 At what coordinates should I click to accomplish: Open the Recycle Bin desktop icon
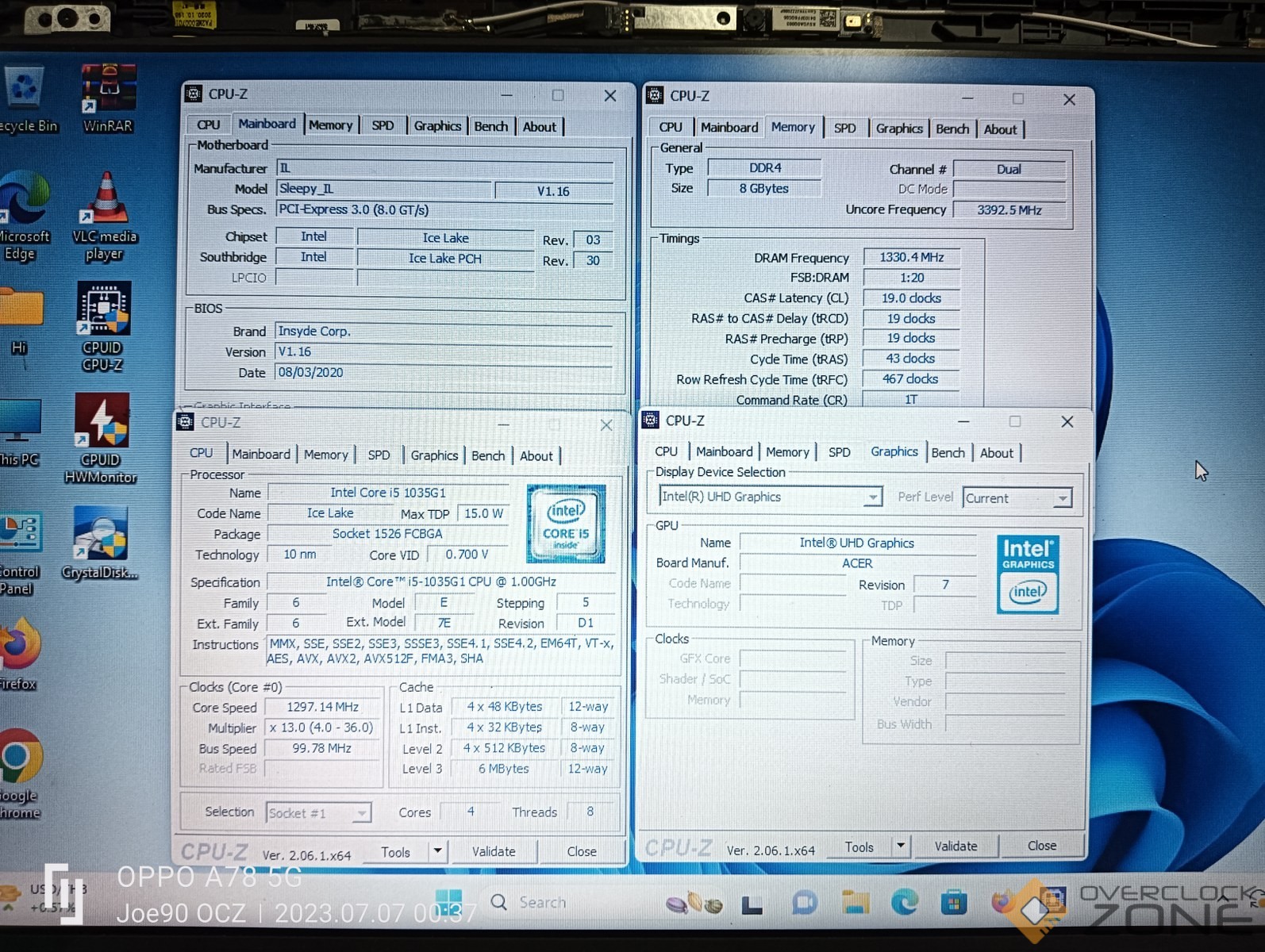[x=25, y=99]
